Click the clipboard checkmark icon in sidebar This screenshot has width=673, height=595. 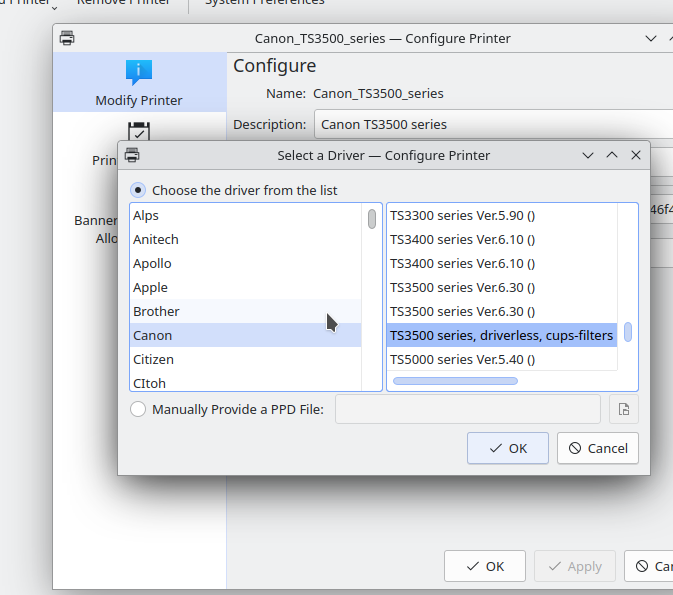point(139,131)
